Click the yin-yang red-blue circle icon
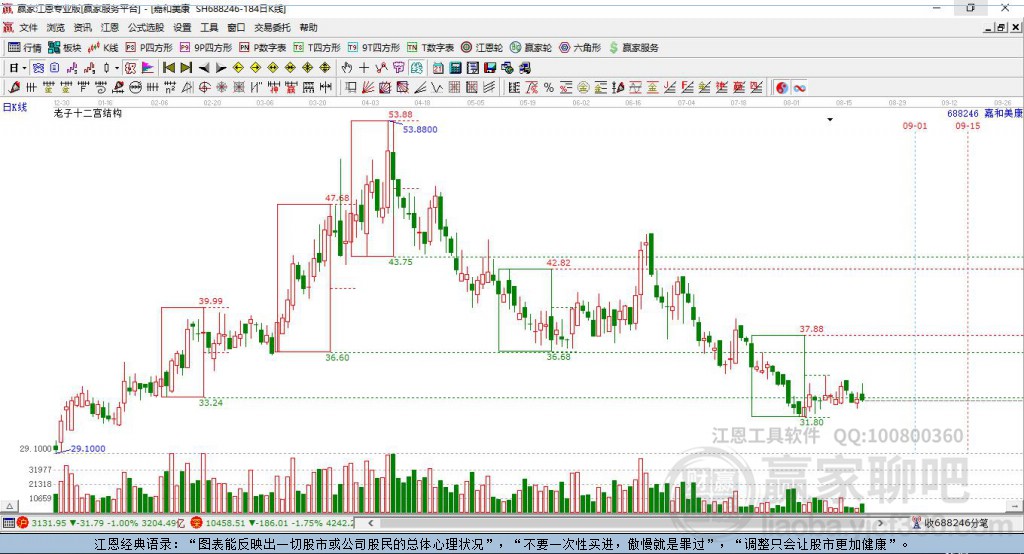The width and height of the screenshot is (1024, 554). 782,88
